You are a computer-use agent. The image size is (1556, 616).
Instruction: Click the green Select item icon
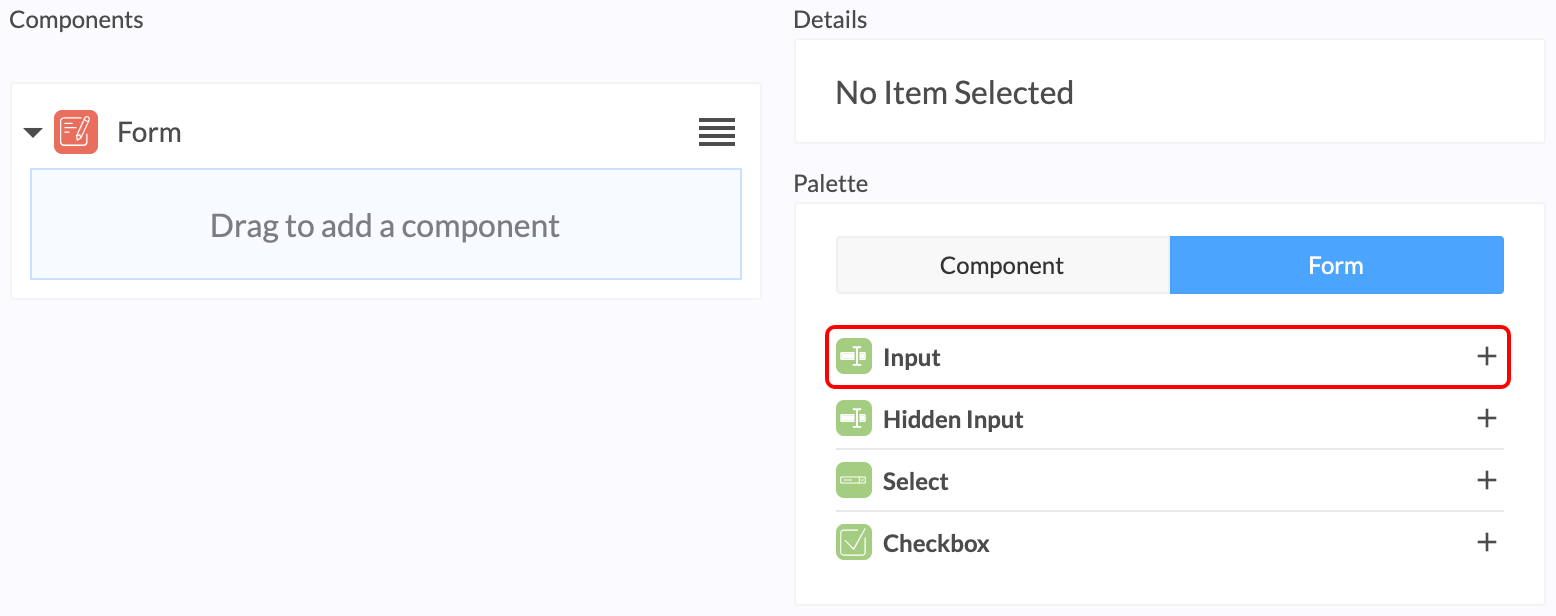854,480
